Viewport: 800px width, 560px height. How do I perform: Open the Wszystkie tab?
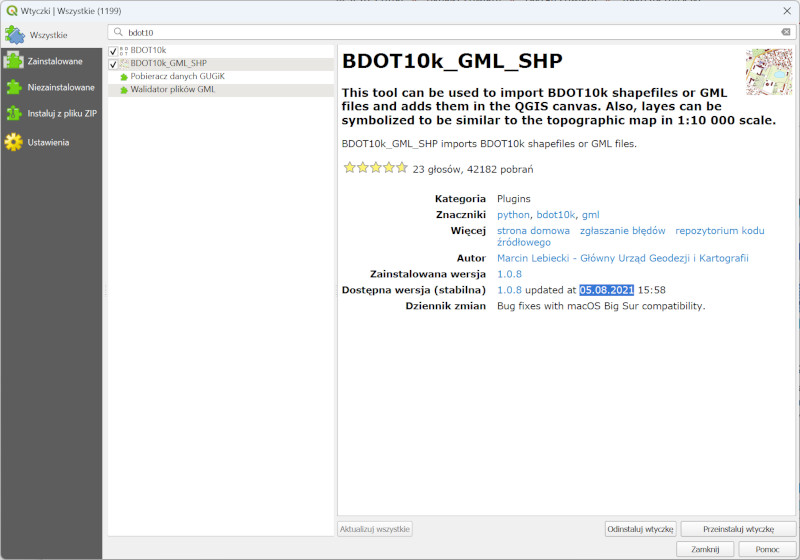pos(52,35)
